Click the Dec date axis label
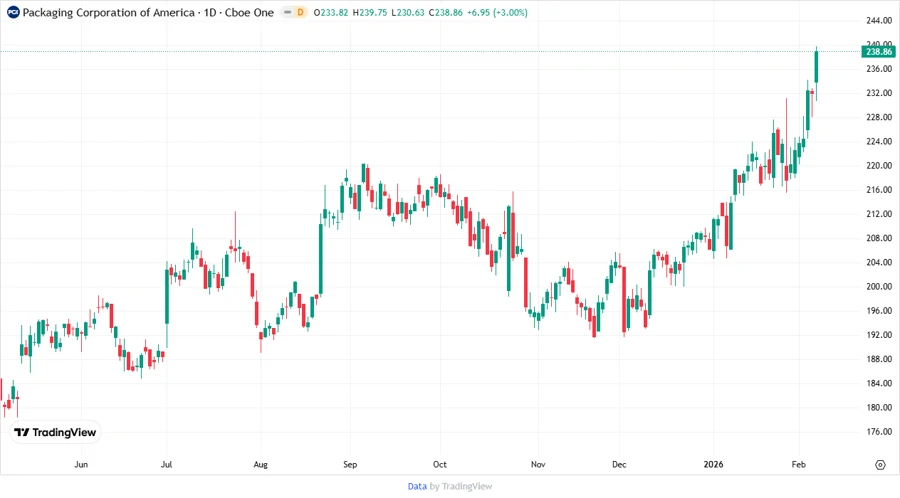The width and height of the screenshot is (900, 498). click(x=619, y=465)
